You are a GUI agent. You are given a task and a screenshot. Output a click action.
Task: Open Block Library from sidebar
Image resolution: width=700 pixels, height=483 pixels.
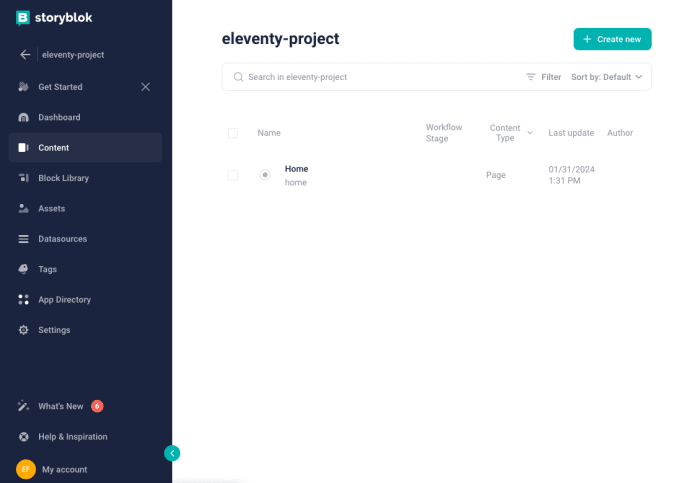tap(85, 178)
